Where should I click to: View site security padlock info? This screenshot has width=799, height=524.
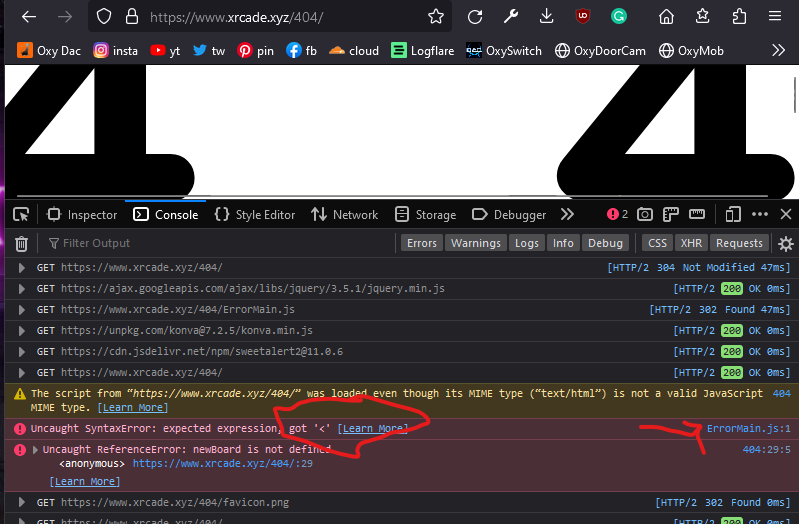pyautogui.click(x=132, y=17)
